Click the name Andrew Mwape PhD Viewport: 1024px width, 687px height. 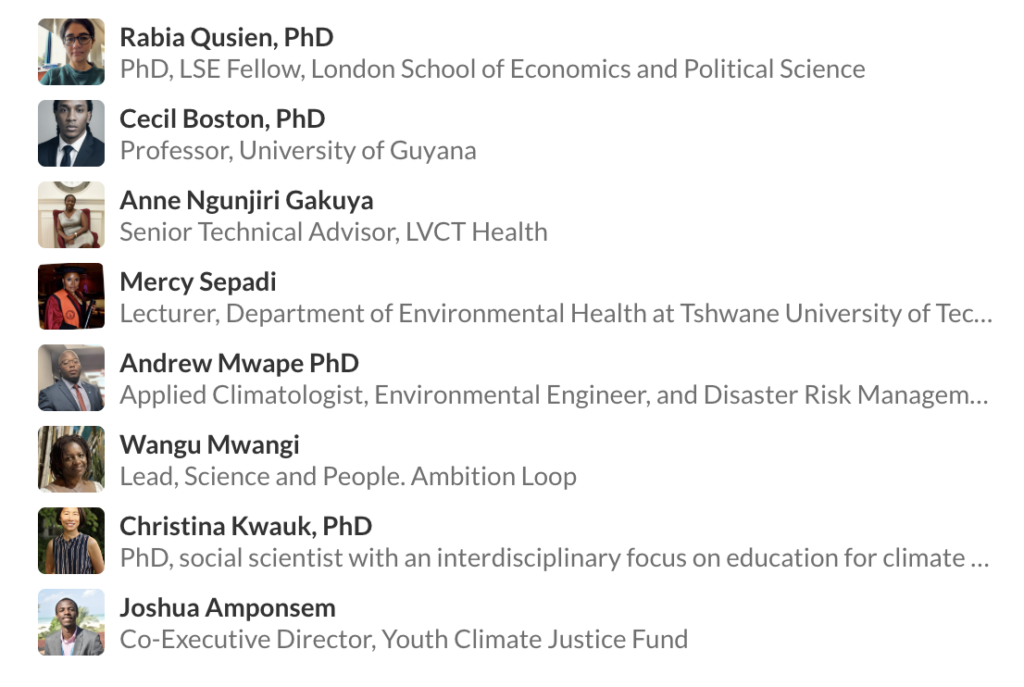click(239, 363)
